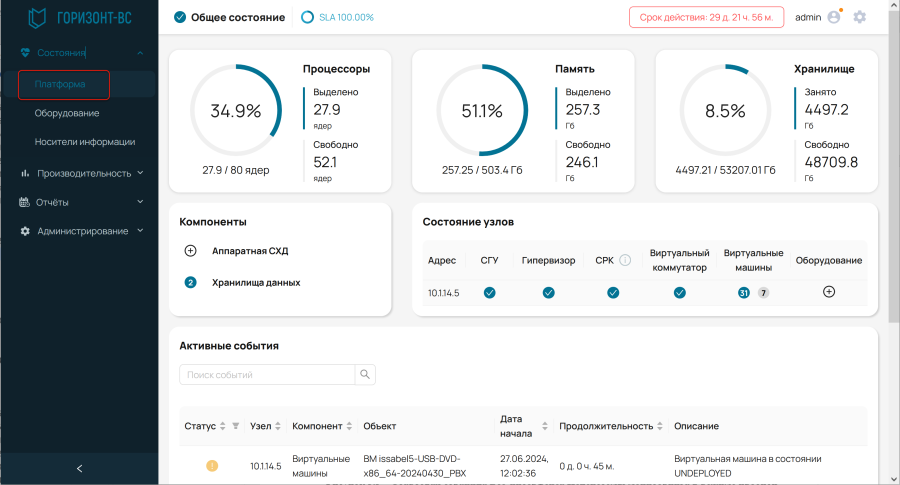Open settings via top-right gear icon
This screenshot has height=485, width=900.
tap(859, 17)
